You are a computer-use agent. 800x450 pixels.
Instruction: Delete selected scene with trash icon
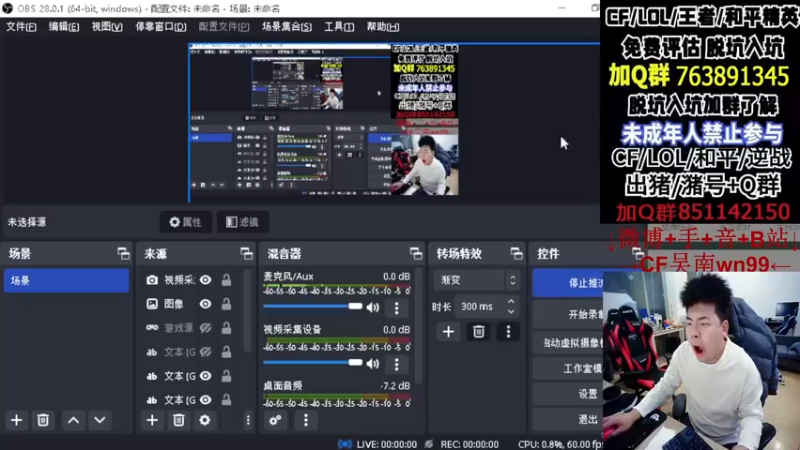pos(43,420)
